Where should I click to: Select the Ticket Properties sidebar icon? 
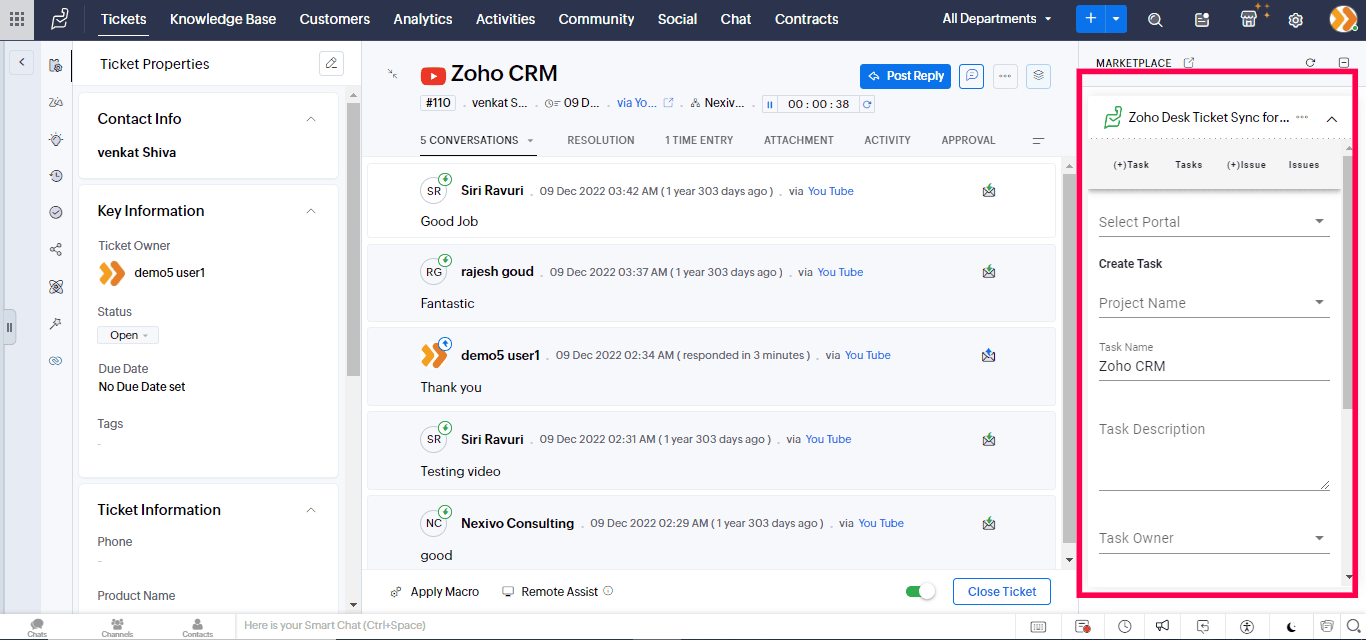coord(56,65)
